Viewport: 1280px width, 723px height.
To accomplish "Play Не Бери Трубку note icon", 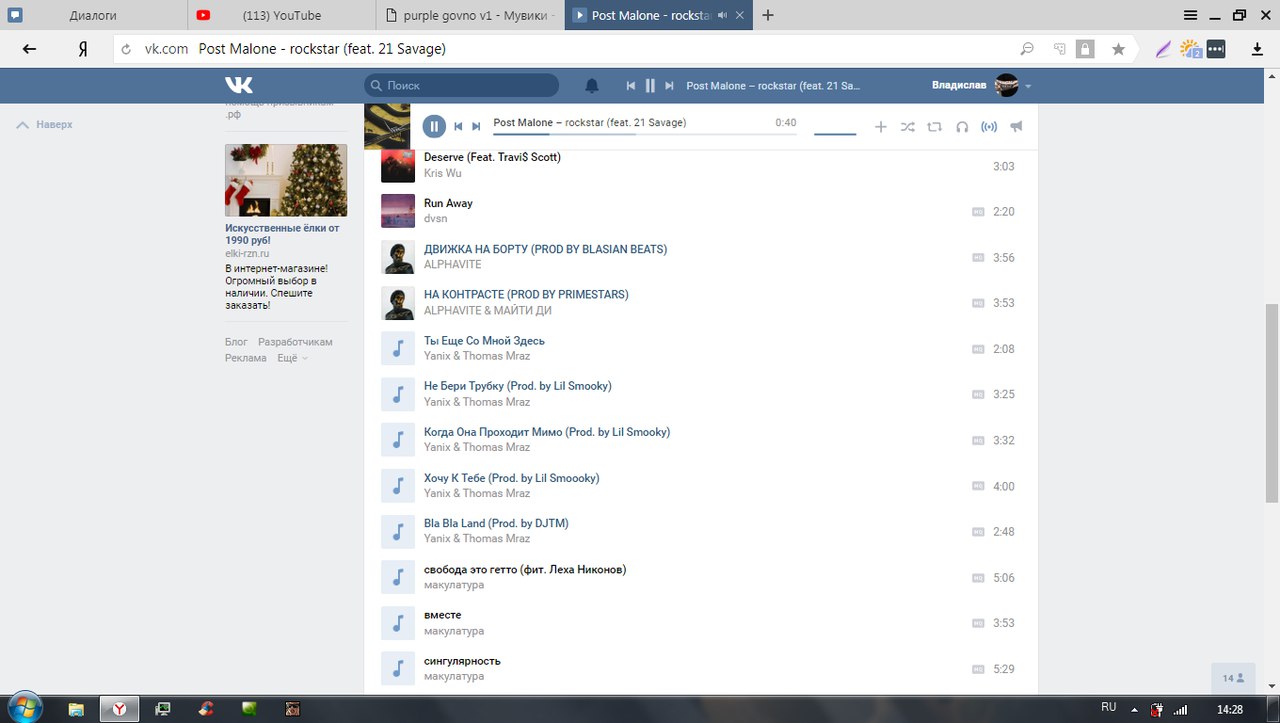I will [x=398, y=394].
